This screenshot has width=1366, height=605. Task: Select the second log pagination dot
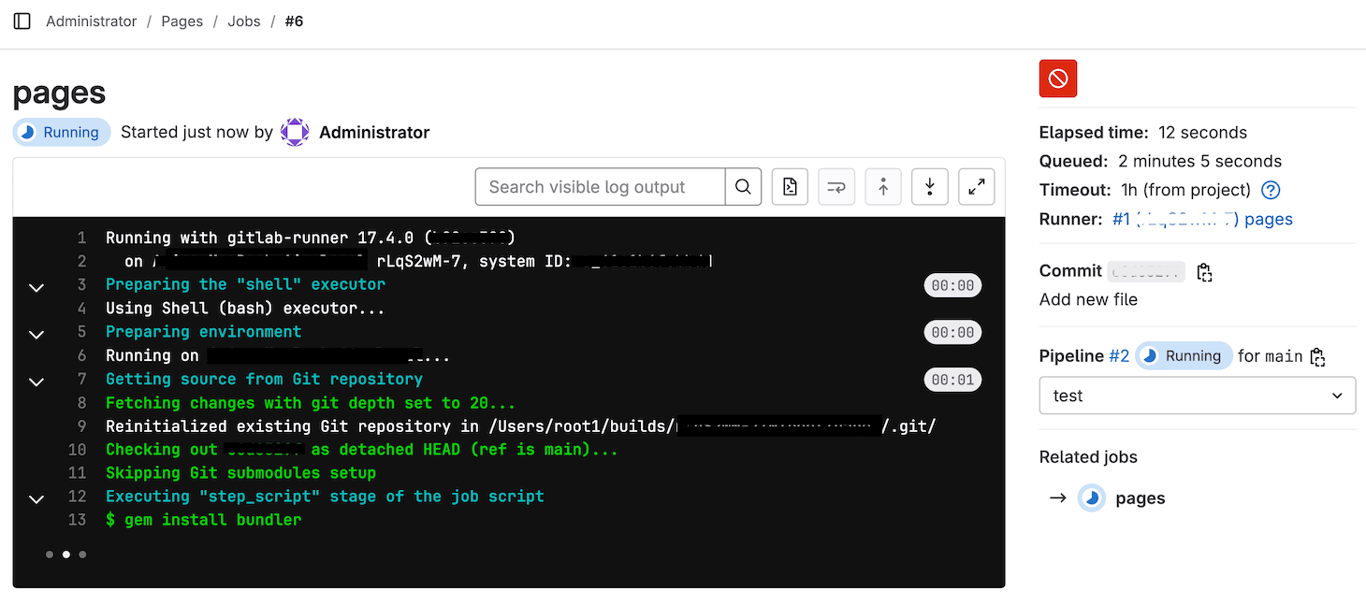[x=65, y=554]
